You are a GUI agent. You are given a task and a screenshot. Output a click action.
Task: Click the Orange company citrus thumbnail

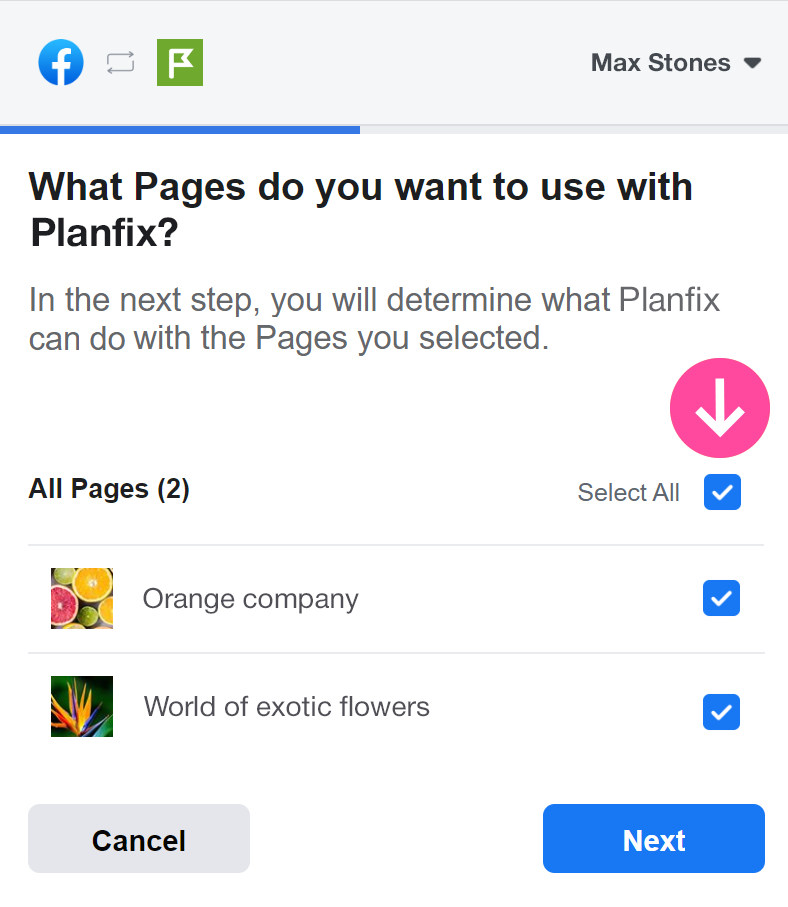(82, 598)
